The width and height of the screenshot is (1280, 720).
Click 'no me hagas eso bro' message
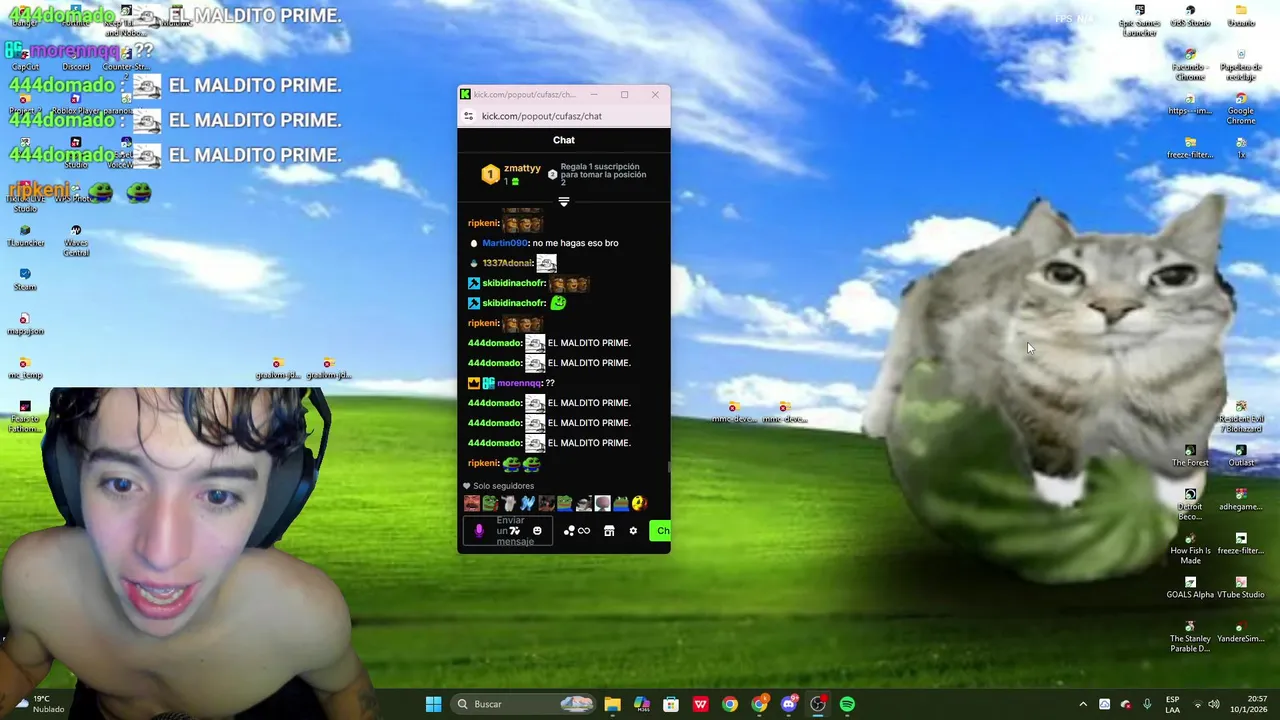(575, 243)
